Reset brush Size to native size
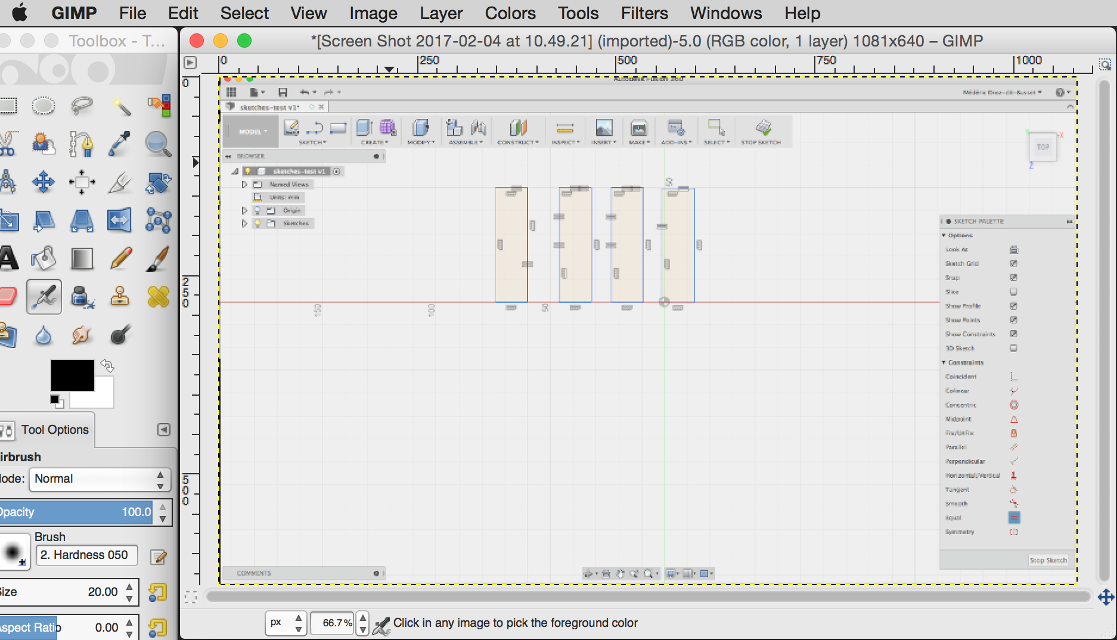The image size is (1117, 640). coord(157,592)
